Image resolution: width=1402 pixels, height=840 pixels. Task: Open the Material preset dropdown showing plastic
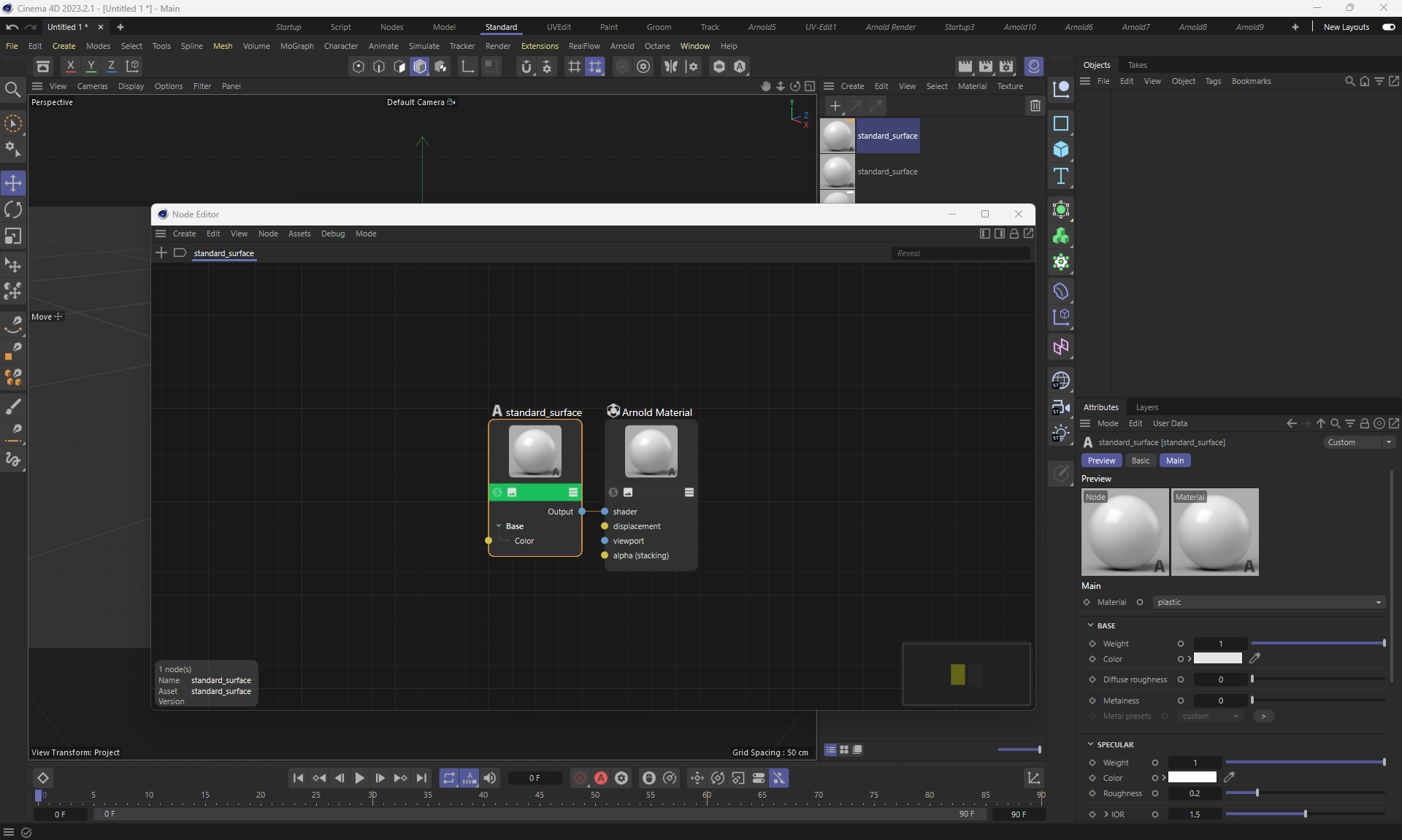[1268, 602]
